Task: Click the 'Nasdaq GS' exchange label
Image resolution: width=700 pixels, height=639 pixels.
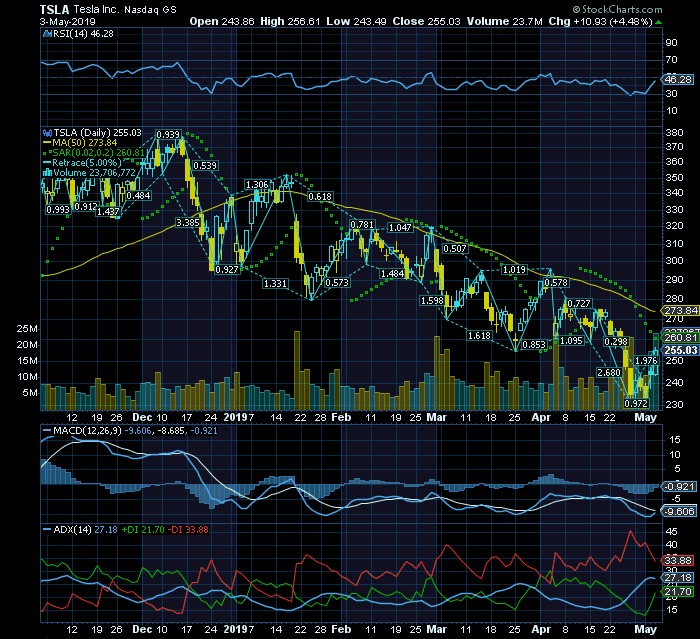Action: (x=150, y=10)
